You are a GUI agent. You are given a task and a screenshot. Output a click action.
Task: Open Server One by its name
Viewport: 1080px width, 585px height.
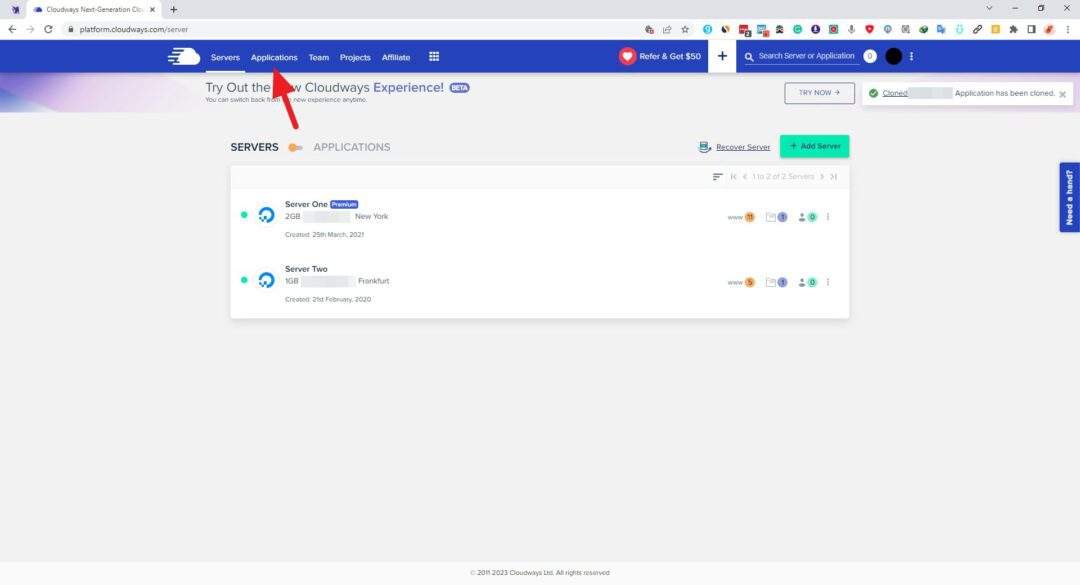[306, 204]
